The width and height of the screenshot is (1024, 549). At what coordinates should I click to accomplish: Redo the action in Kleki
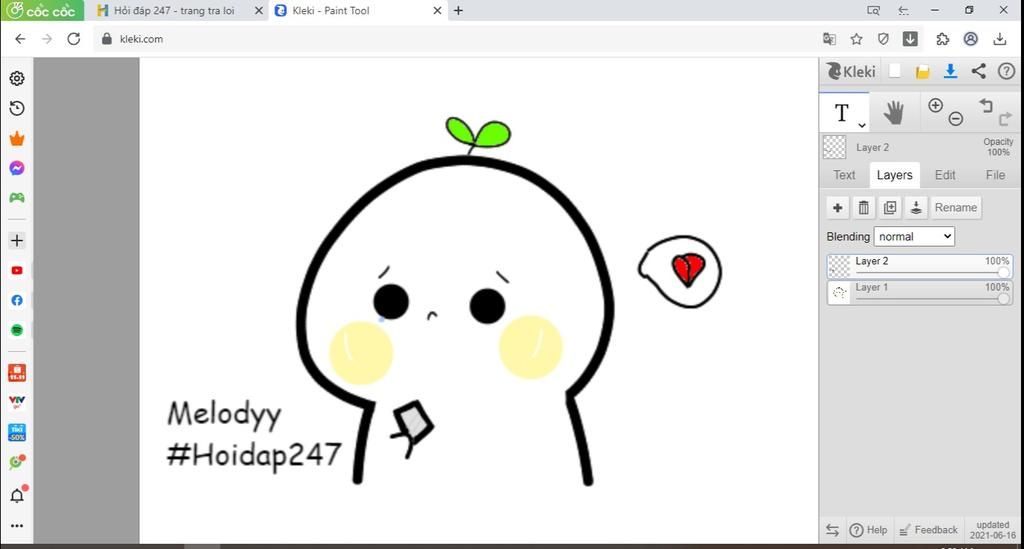click(1005, 118)
